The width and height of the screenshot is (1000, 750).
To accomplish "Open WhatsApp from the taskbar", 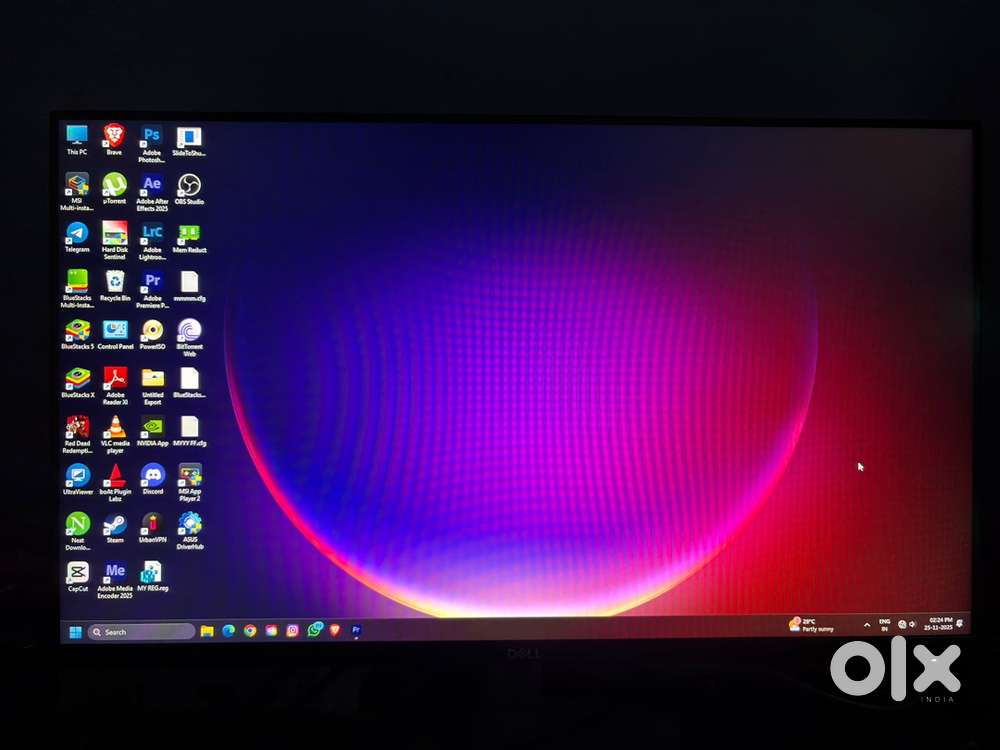I will pyautogui.click(x=314, y=631).
